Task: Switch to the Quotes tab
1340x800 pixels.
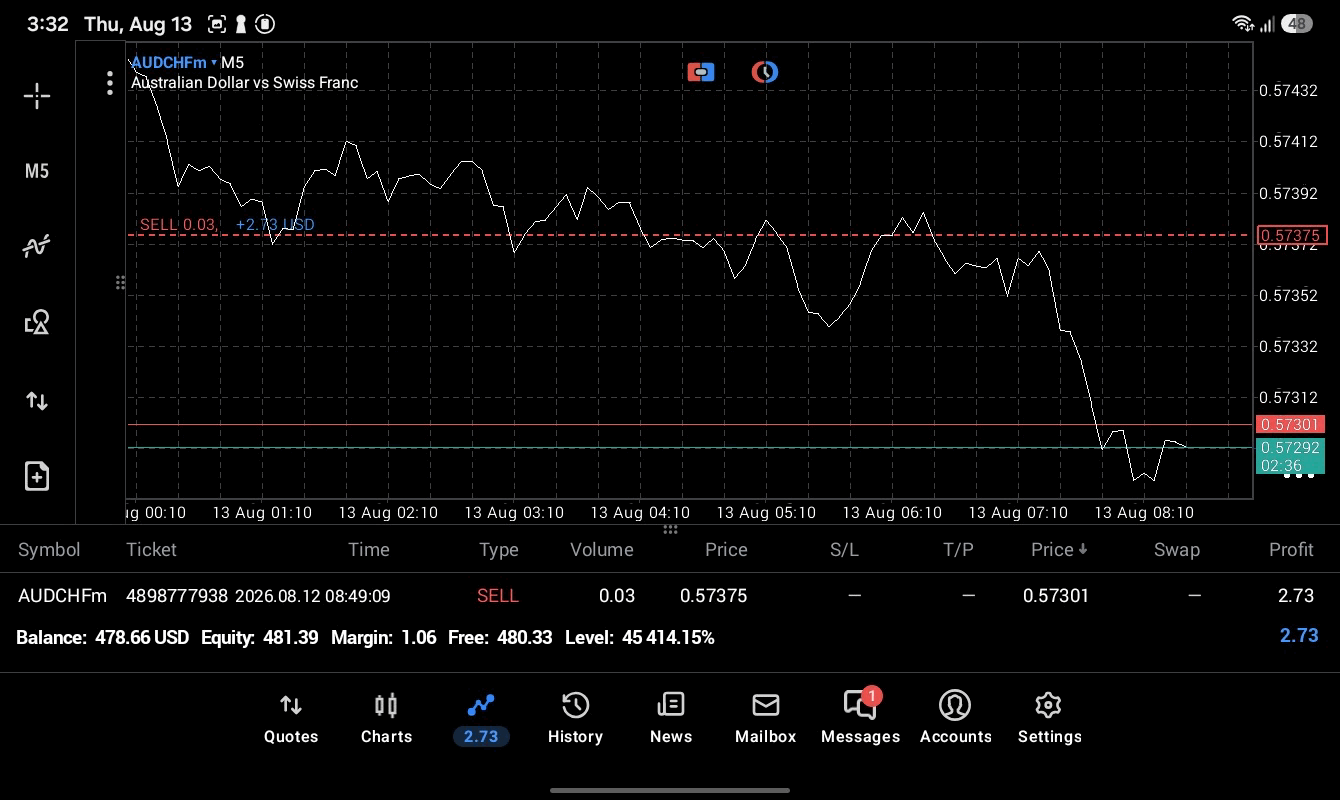Action: (x=291, y=719)
